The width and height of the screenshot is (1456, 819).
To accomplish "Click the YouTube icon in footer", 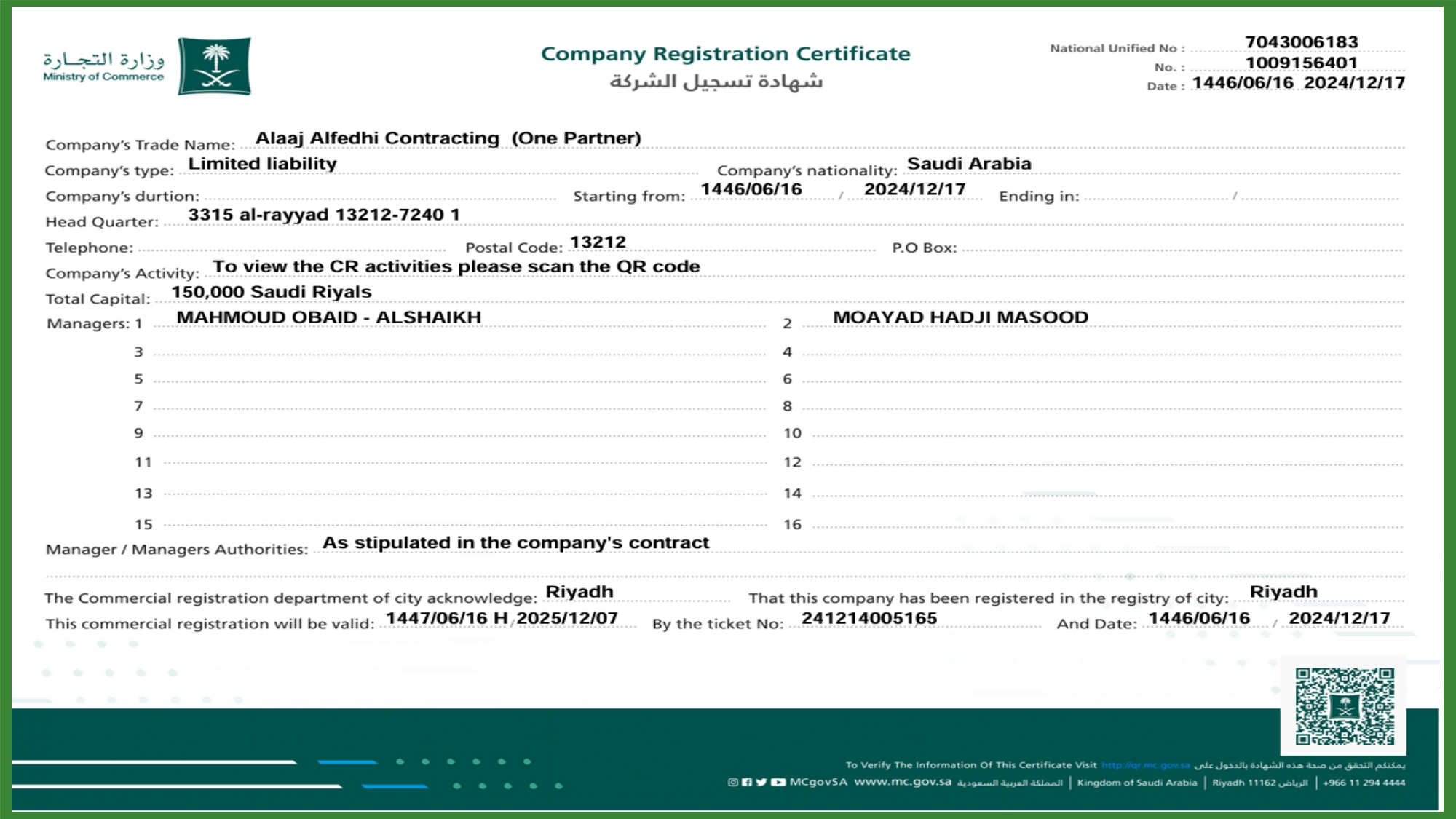I will (x=778, y=783).
